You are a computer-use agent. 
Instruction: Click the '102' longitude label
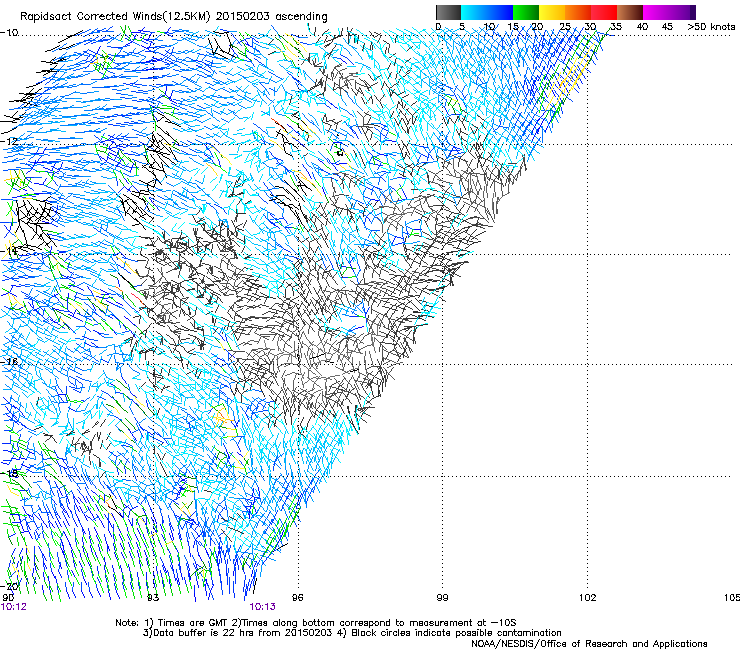click(587, 598)
